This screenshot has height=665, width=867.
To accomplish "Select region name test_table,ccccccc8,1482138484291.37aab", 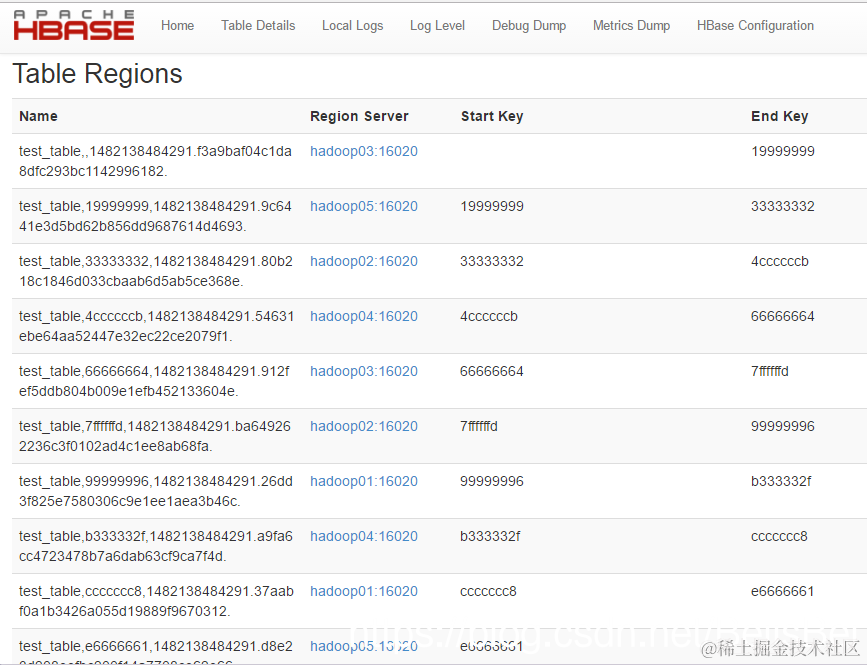I will coord(156,601).
